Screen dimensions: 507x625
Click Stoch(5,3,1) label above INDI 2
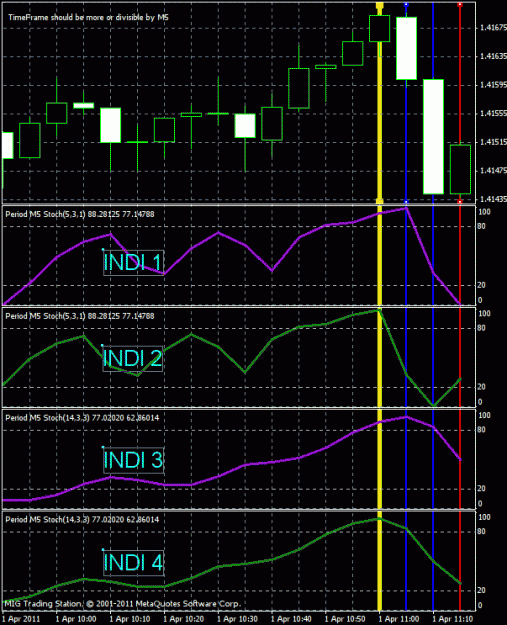coord(80,316)
